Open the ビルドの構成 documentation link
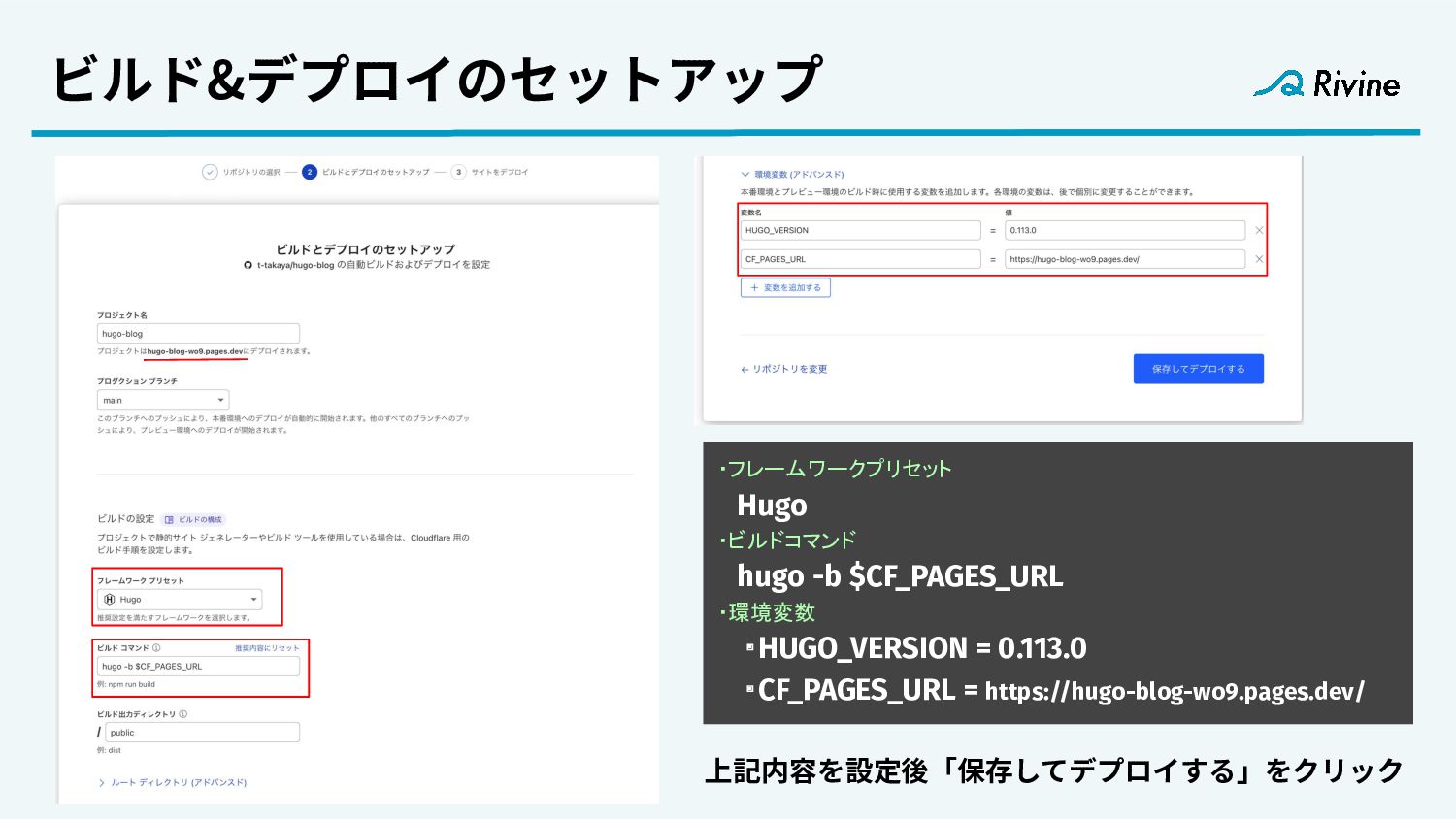 point(194,519)
